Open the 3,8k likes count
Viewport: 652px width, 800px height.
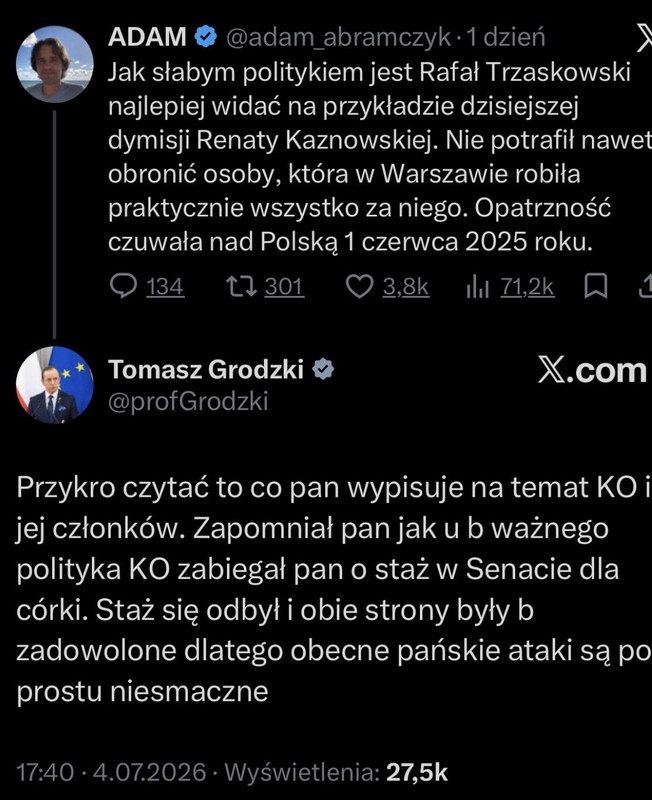pos(406,287)
